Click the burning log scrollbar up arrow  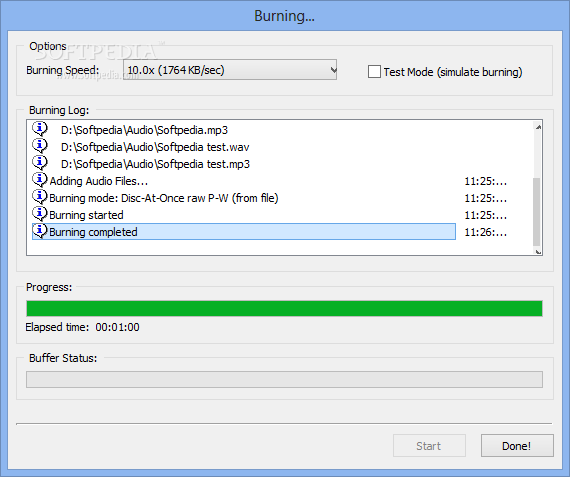coord(538,127)
